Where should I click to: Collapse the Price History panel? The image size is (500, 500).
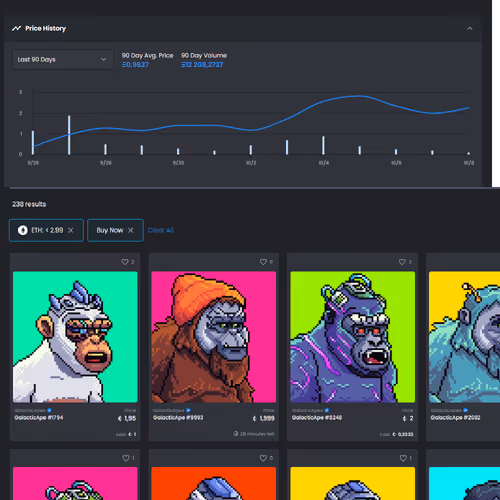tap(470, 28)
